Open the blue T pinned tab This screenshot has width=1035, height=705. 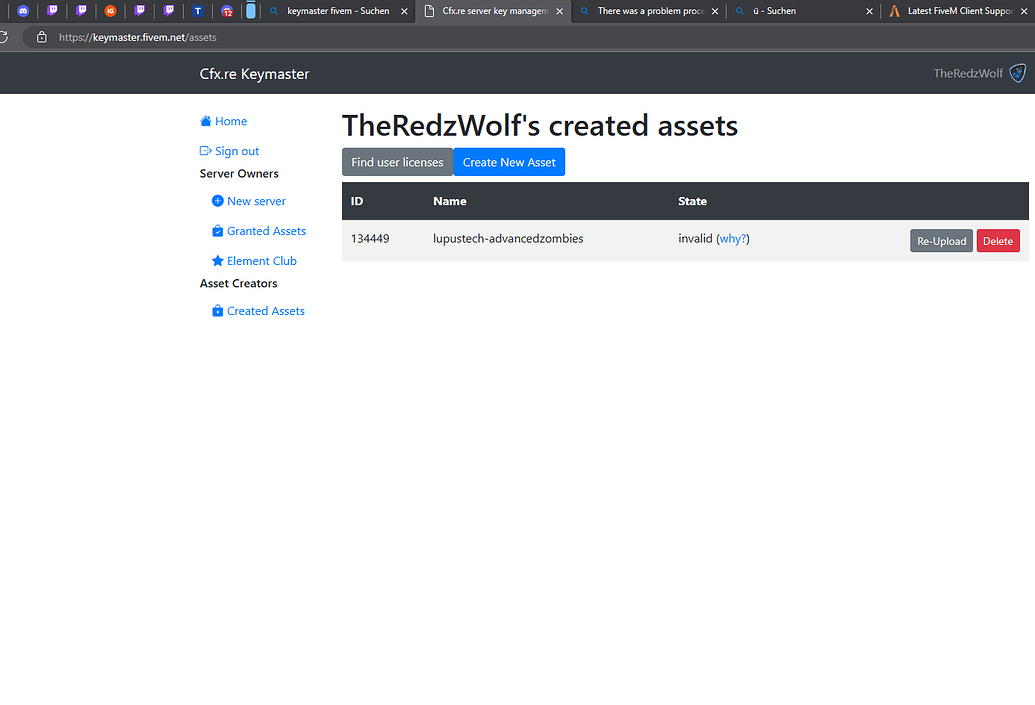197,11
